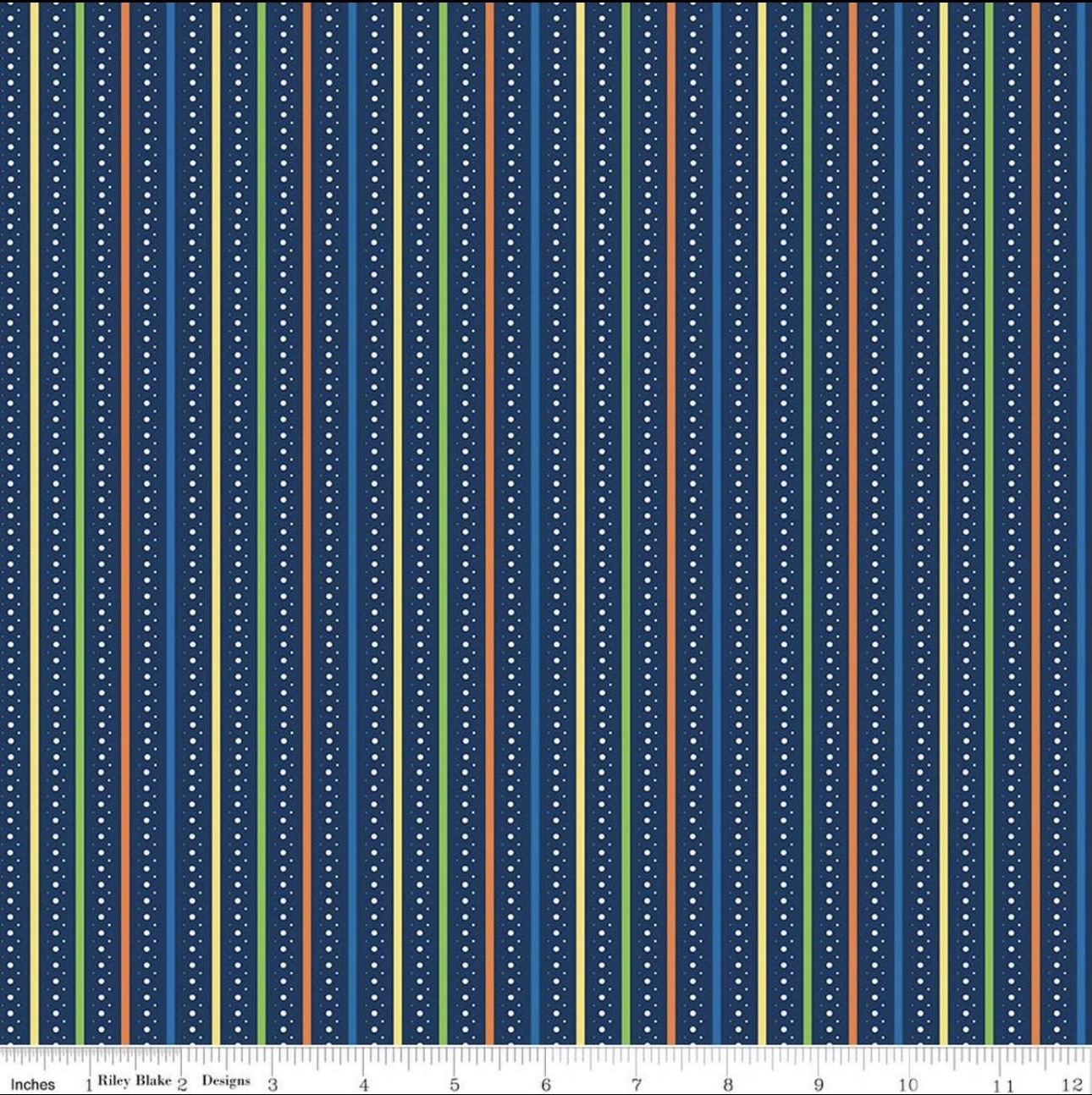Click the number 10 on the ruler

tap(908, 1084)
